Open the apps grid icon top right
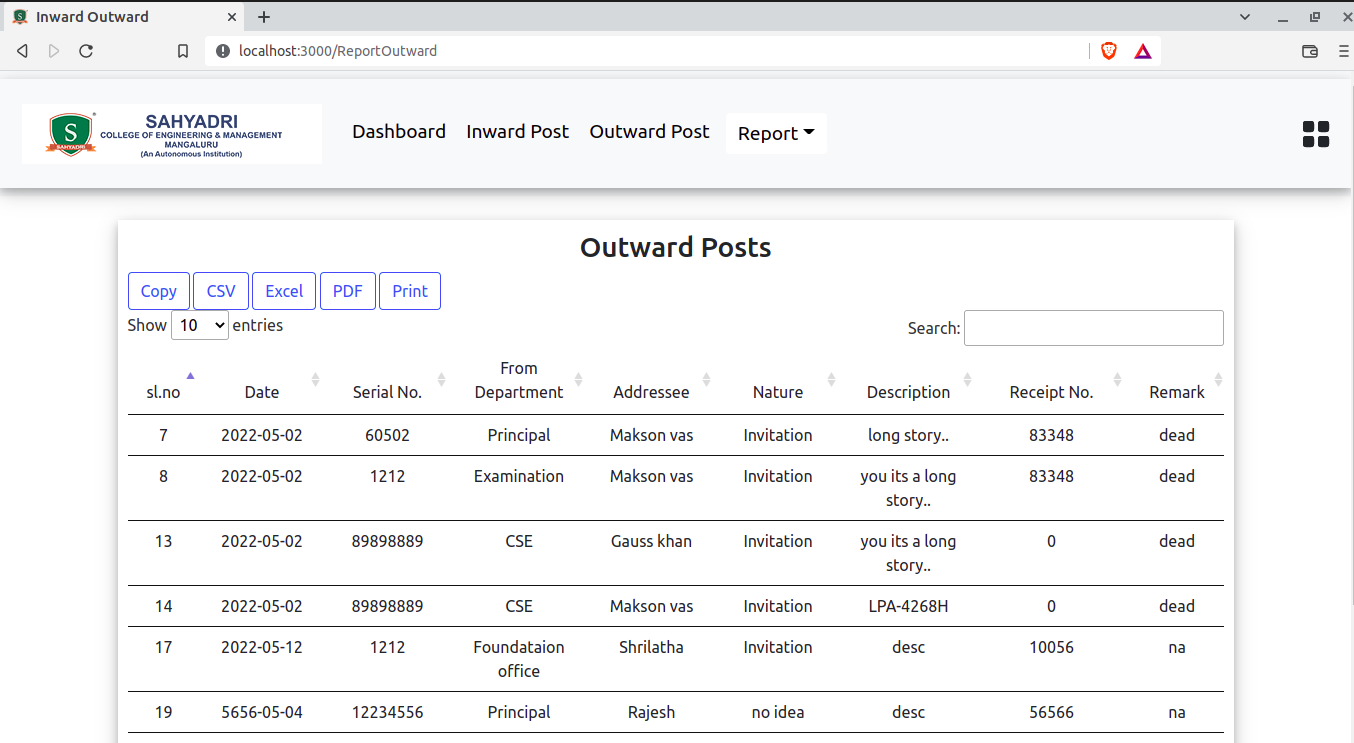Screen dimensions: 1354x743 [x=1315, y=133]
